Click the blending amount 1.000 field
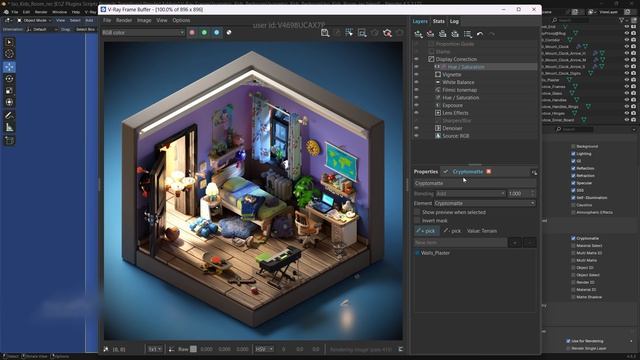 [x=521, y=194]
